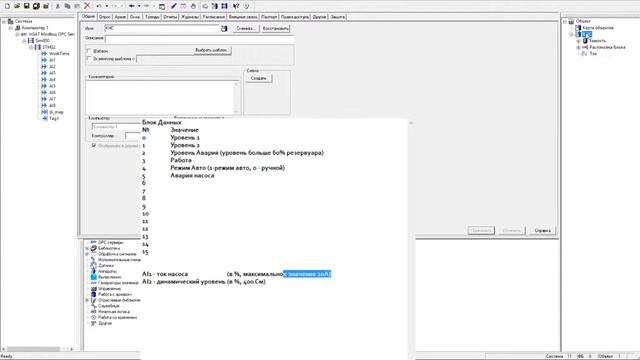640x360 pixels.
Task: Open the Паспорт tab
Action: pyautogui.click(x=269, y=17)
